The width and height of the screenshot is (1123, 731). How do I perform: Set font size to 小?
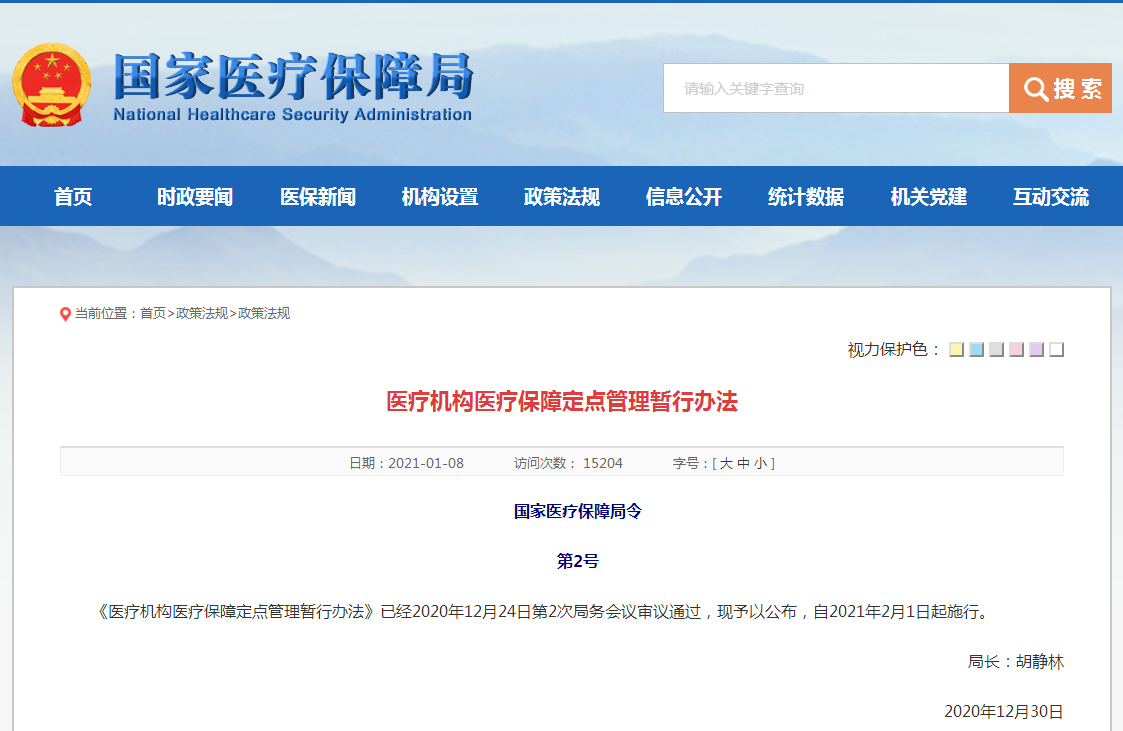click(x=761, y=463)
